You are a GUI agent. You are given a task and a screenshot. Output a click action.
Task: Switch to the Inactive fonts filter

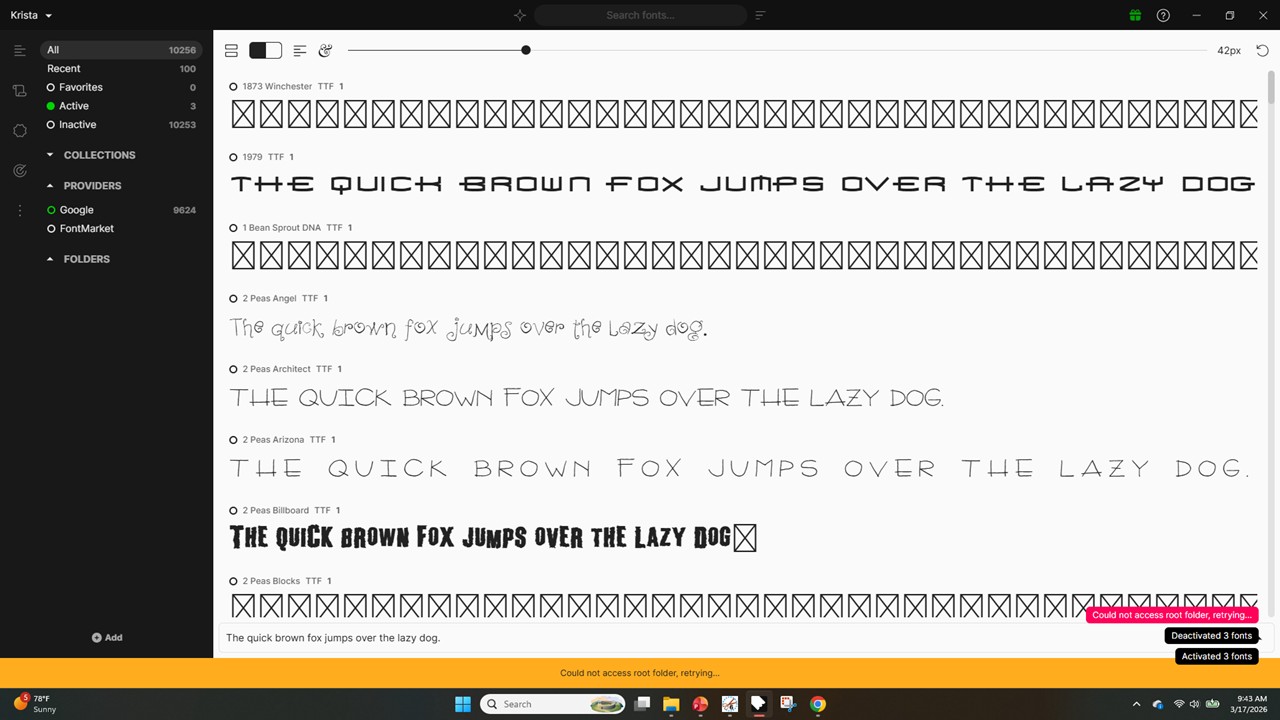point(77,124)
